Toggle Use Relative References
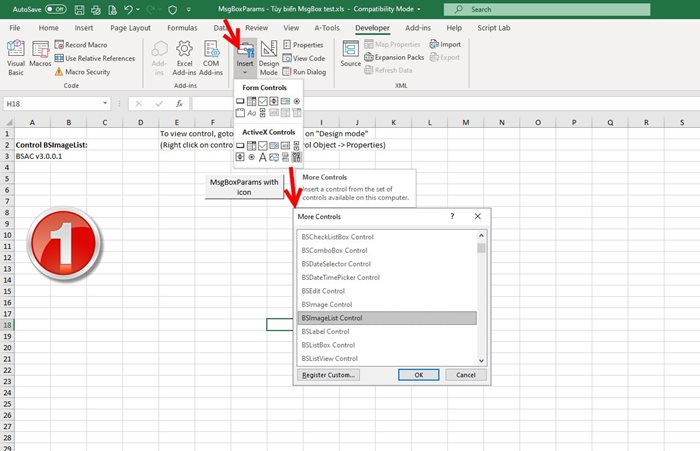Screen dimensions: 700x451 pyautogui.click(x=95, y=58)
